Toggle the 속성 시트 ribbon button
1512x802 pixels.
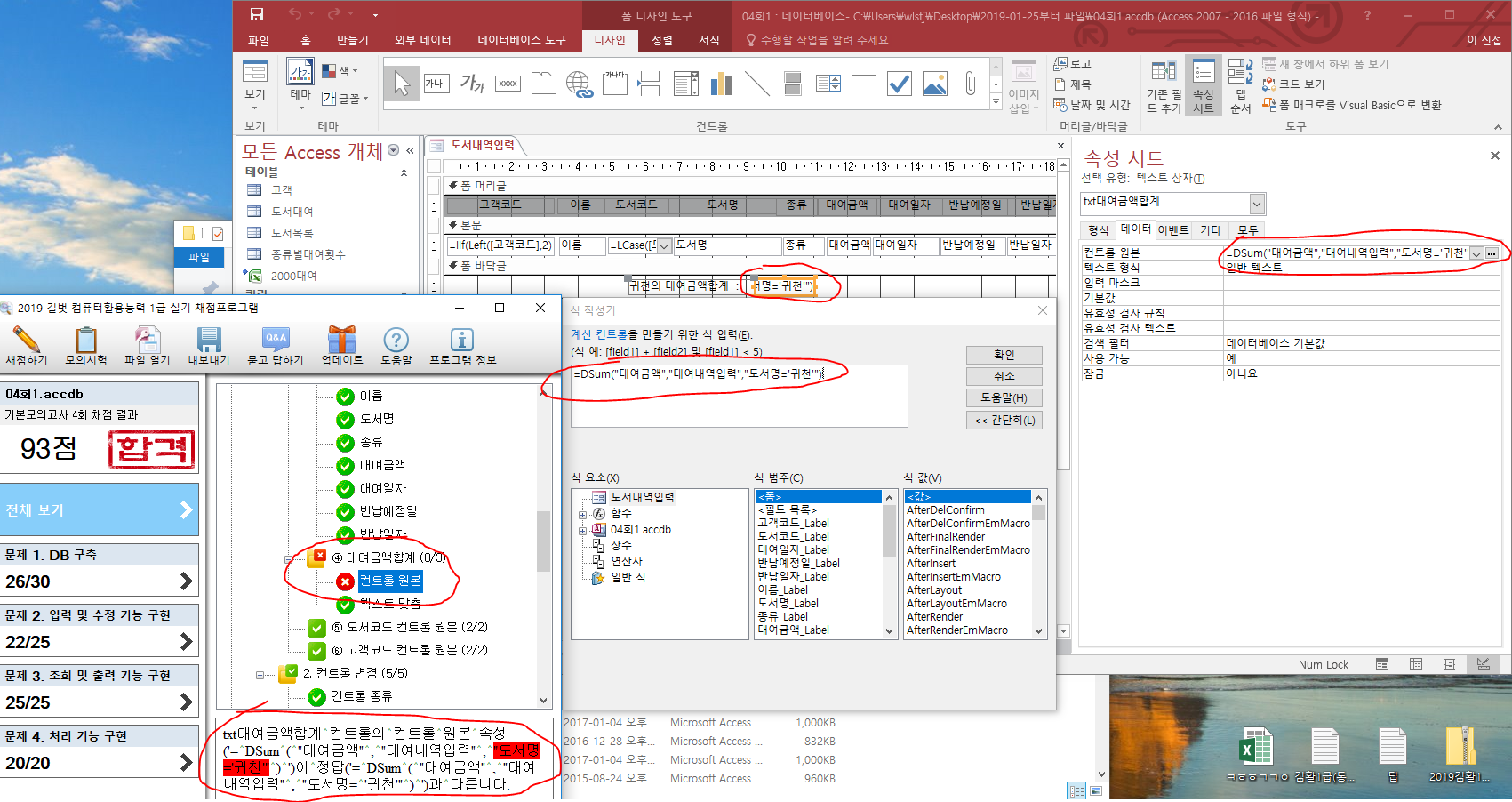[1203, 85]
